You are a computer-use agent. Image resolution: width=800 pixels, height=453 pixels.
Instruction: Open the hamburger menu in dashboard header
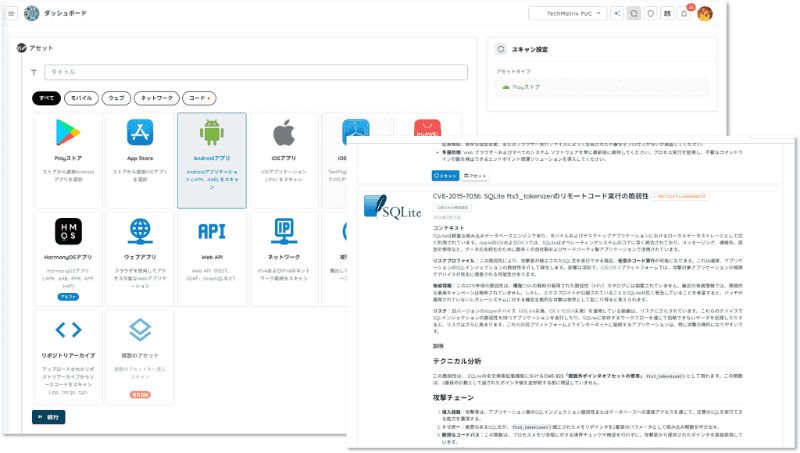pyautogui.click(x=11, y=13)
